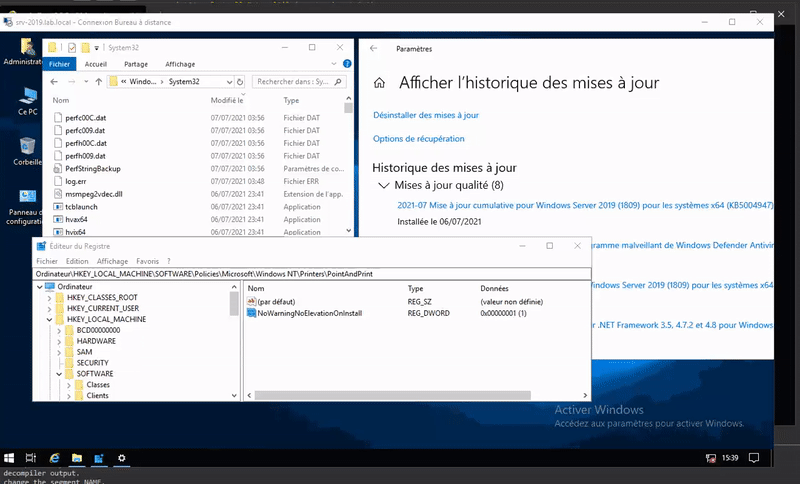800x484 pixels.
Task: Expand the HKEY_CURRENT_USER registry key
Action: (49, 309)
